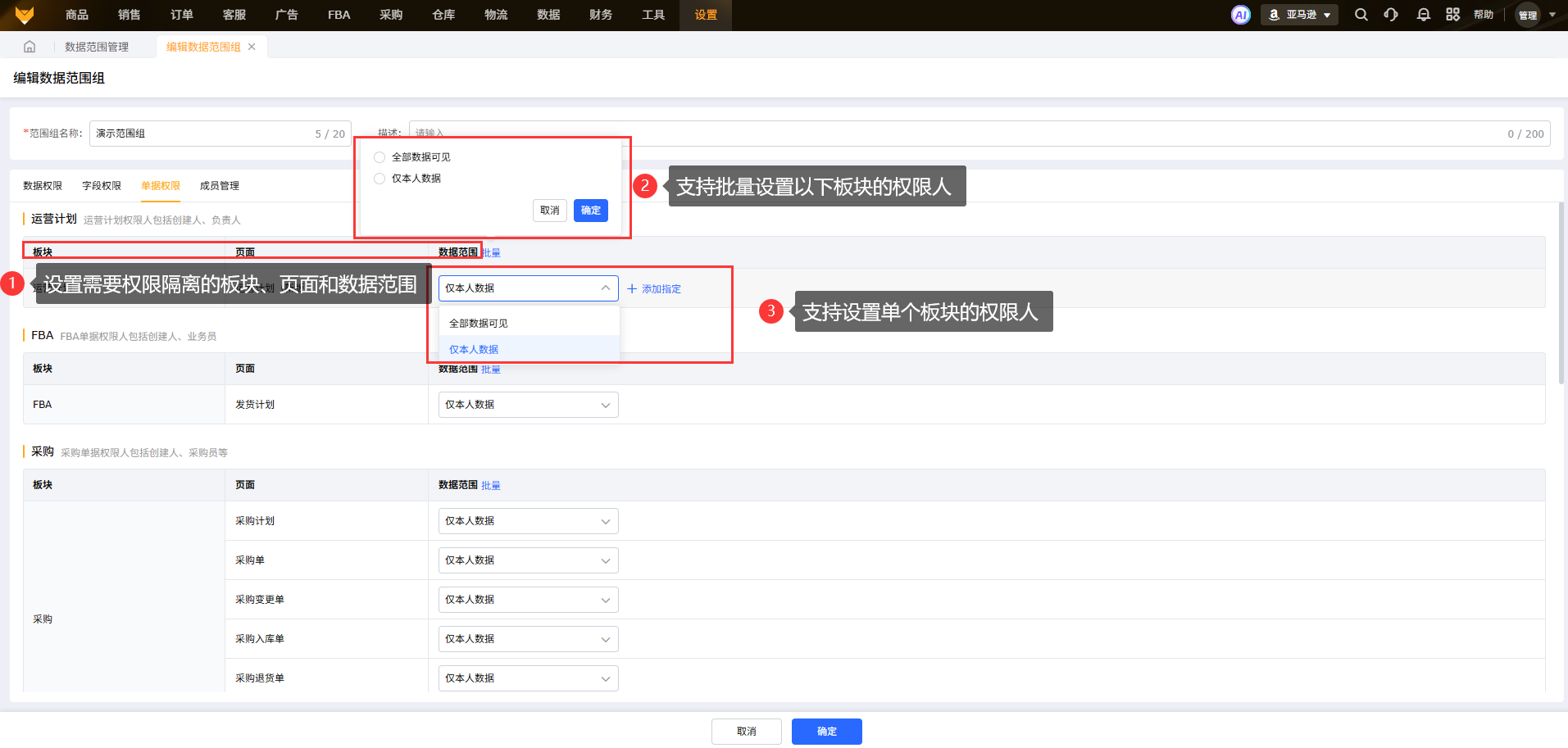Image resolution: width=1568 pixels, height=748 pixels.
Task: Open the apps grid icon
Action: 1452,15
